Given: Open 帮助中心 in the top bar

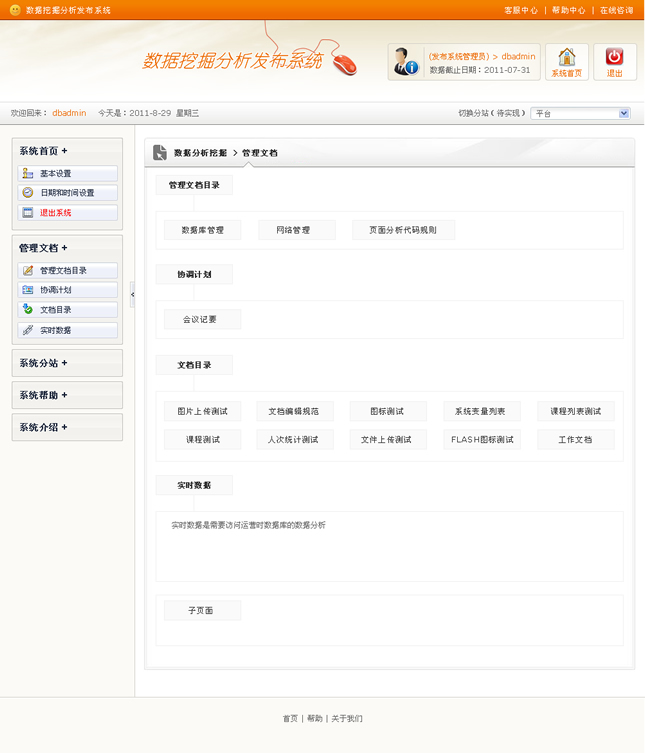Looking at the screenshot, I should (568, 10).
